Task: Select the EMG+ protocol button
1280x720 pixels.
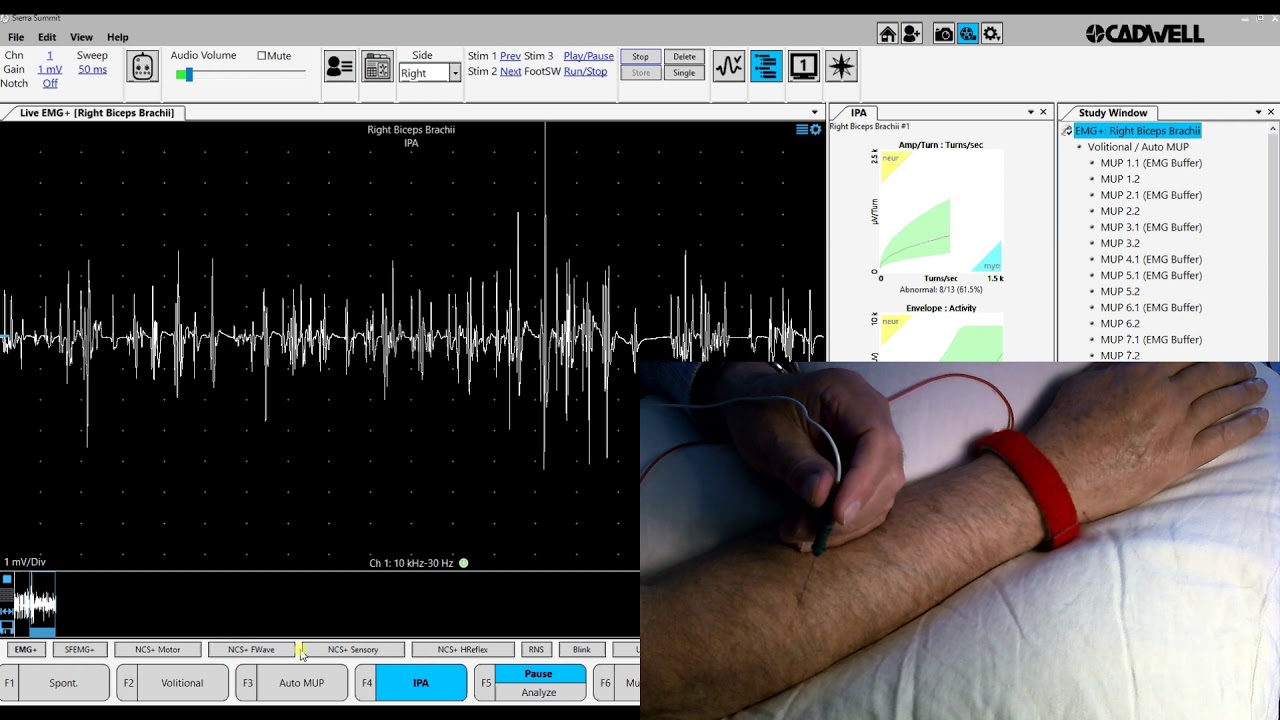Action: click(x=25, y=650)
